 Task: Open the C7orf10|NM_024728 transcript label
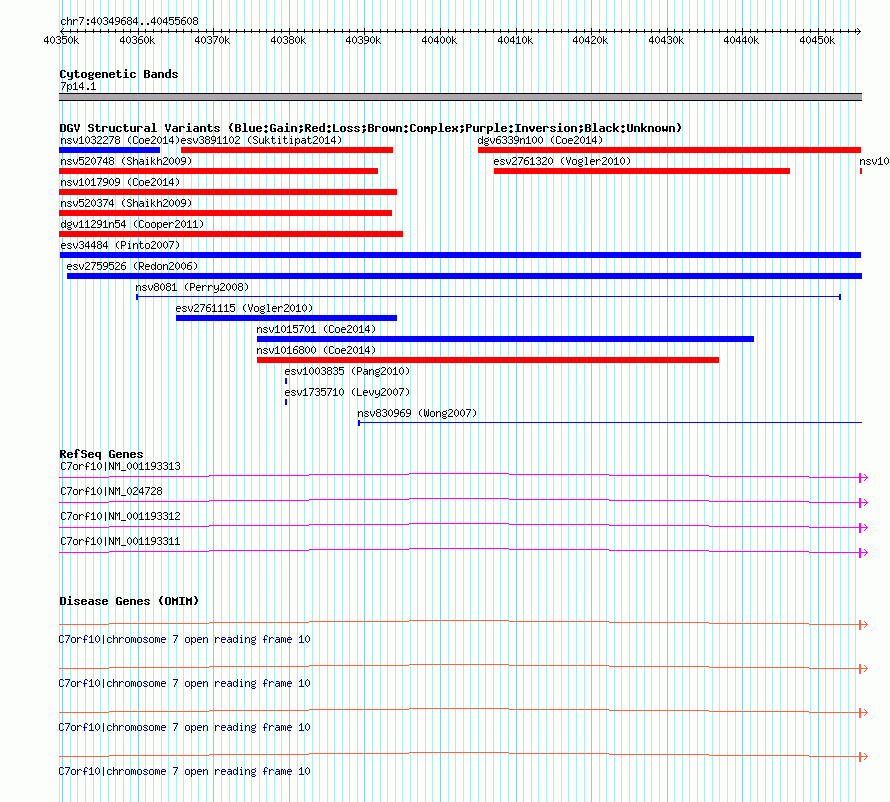tap(111, 492)
